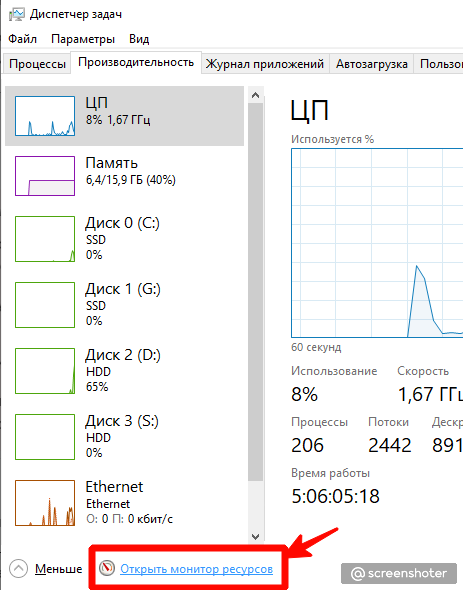463x590 pixels.
Task: Click the Task Manager title bar icon
Action: (16, 14)
